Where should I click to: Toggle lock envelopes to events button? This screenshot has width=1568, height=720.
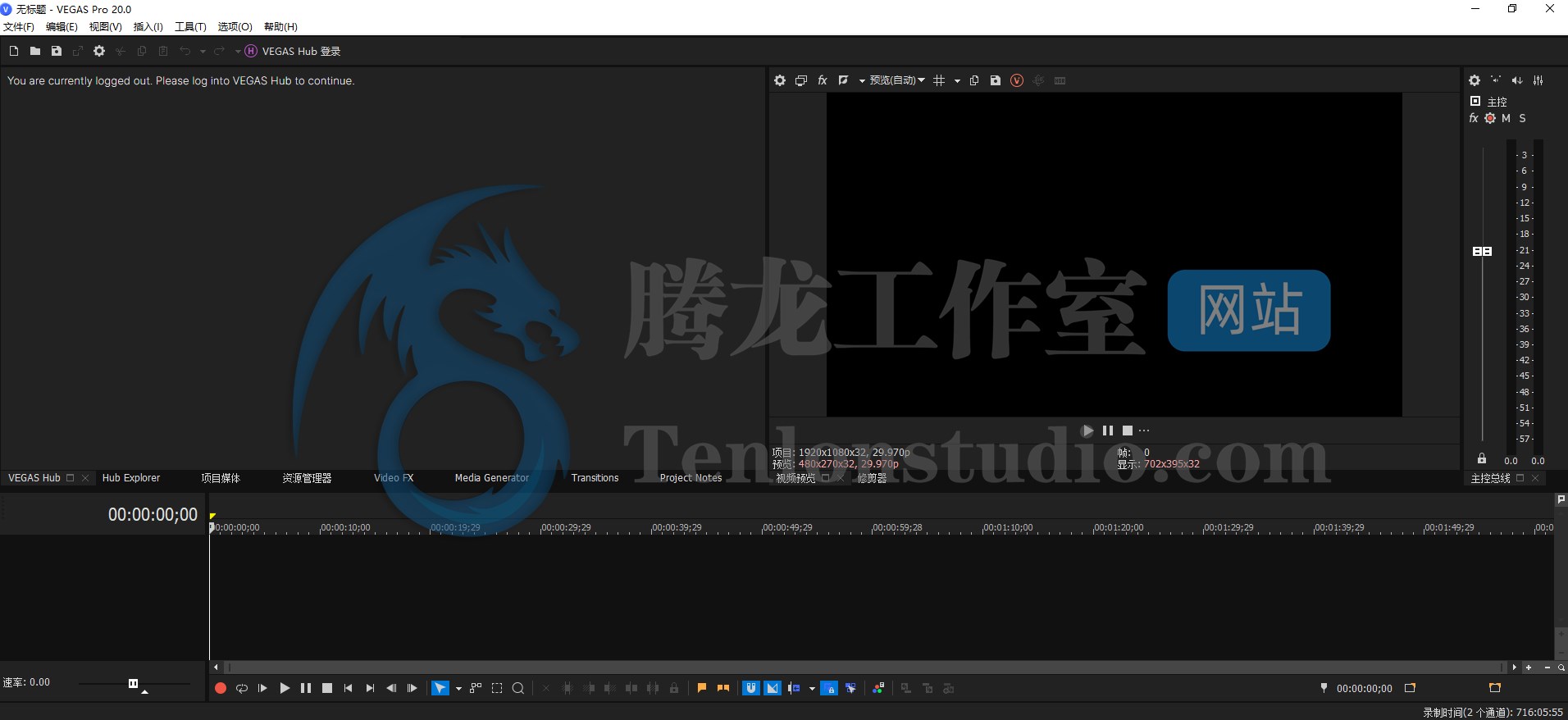(829, 688)
